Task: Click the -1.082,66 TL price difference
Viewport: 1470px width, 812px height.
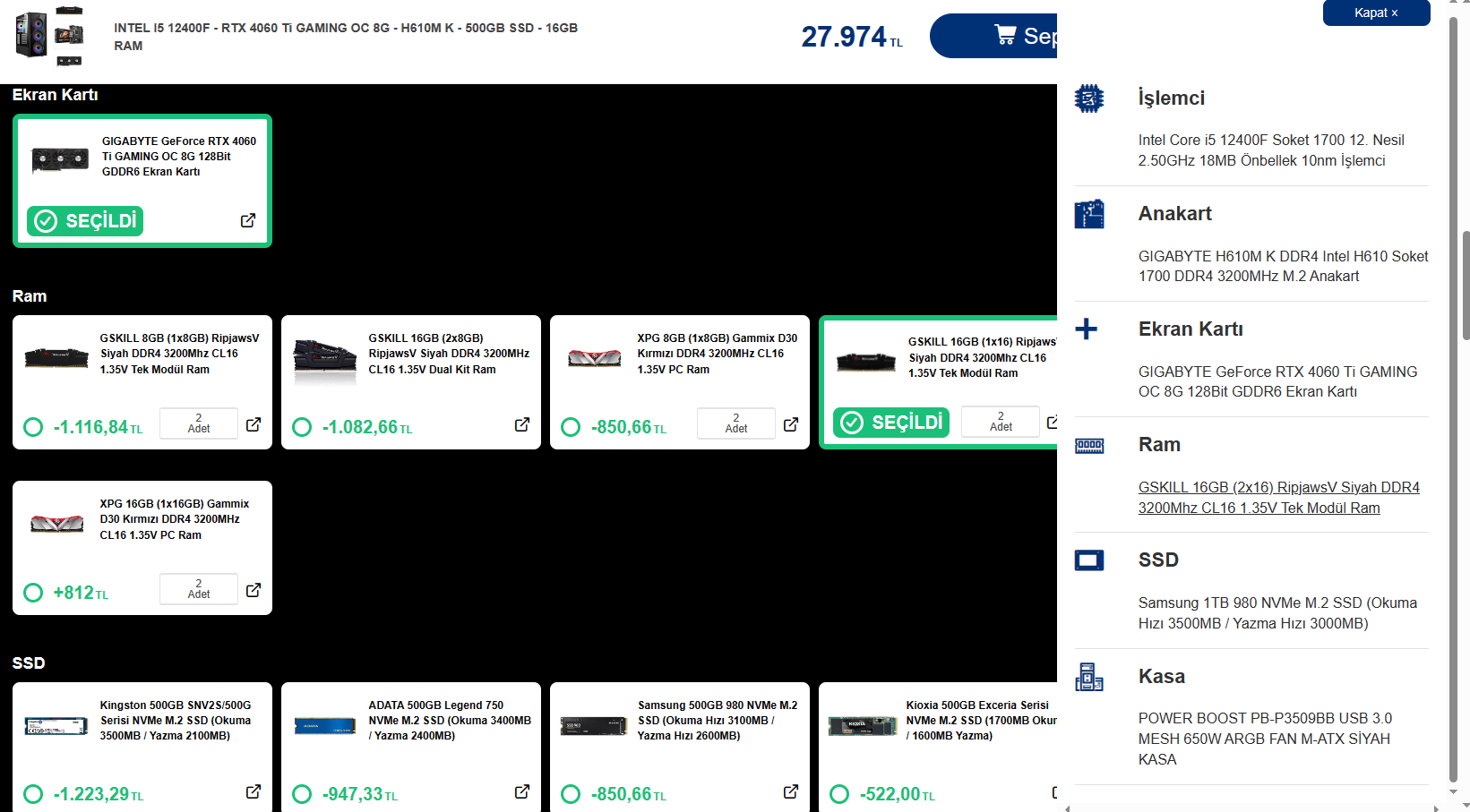Action: (367, 428)
